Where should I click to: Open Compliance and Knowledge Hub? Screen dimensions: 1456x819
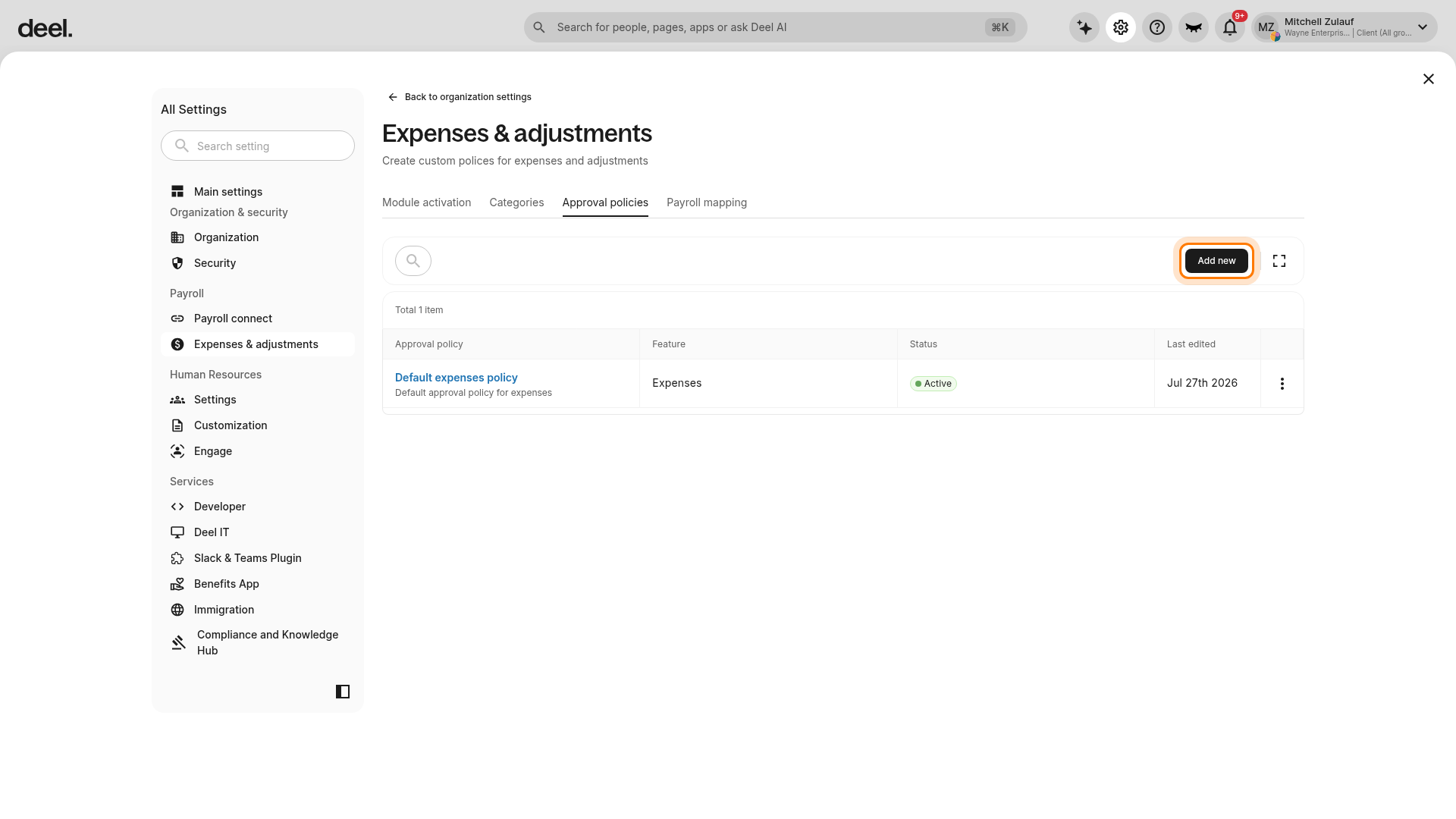(x=258, y=642)
